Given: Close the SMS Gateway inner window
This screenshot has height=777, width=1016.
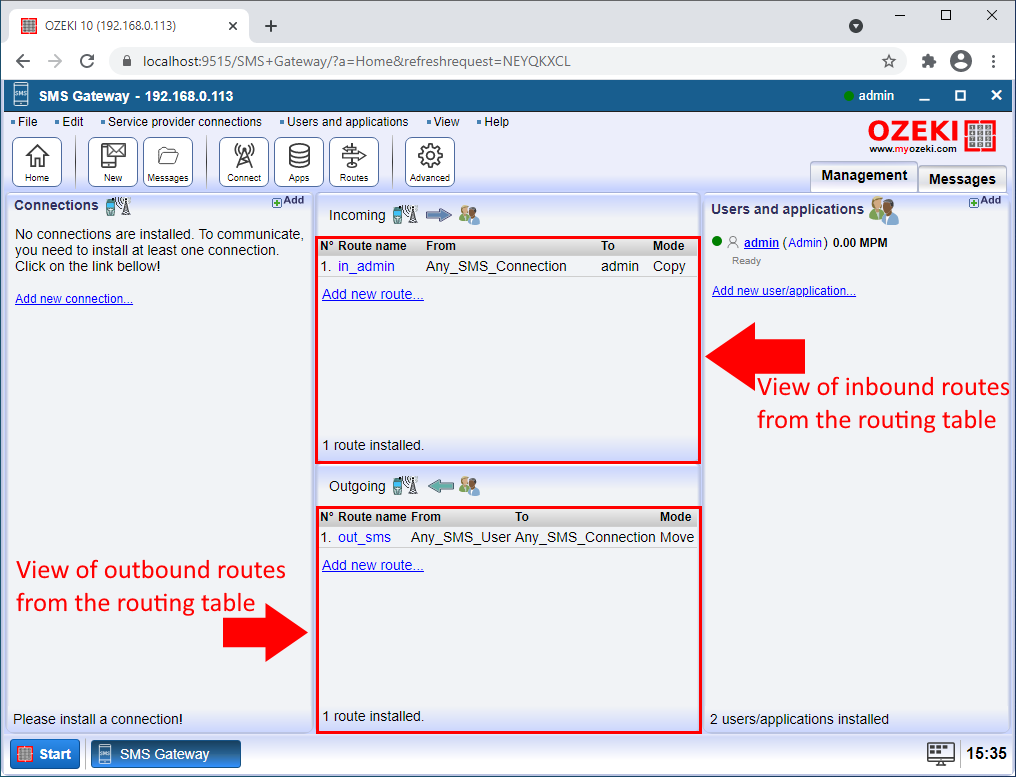Looking at the screenshot, I should pyautogui.click(x=997, y=96).
